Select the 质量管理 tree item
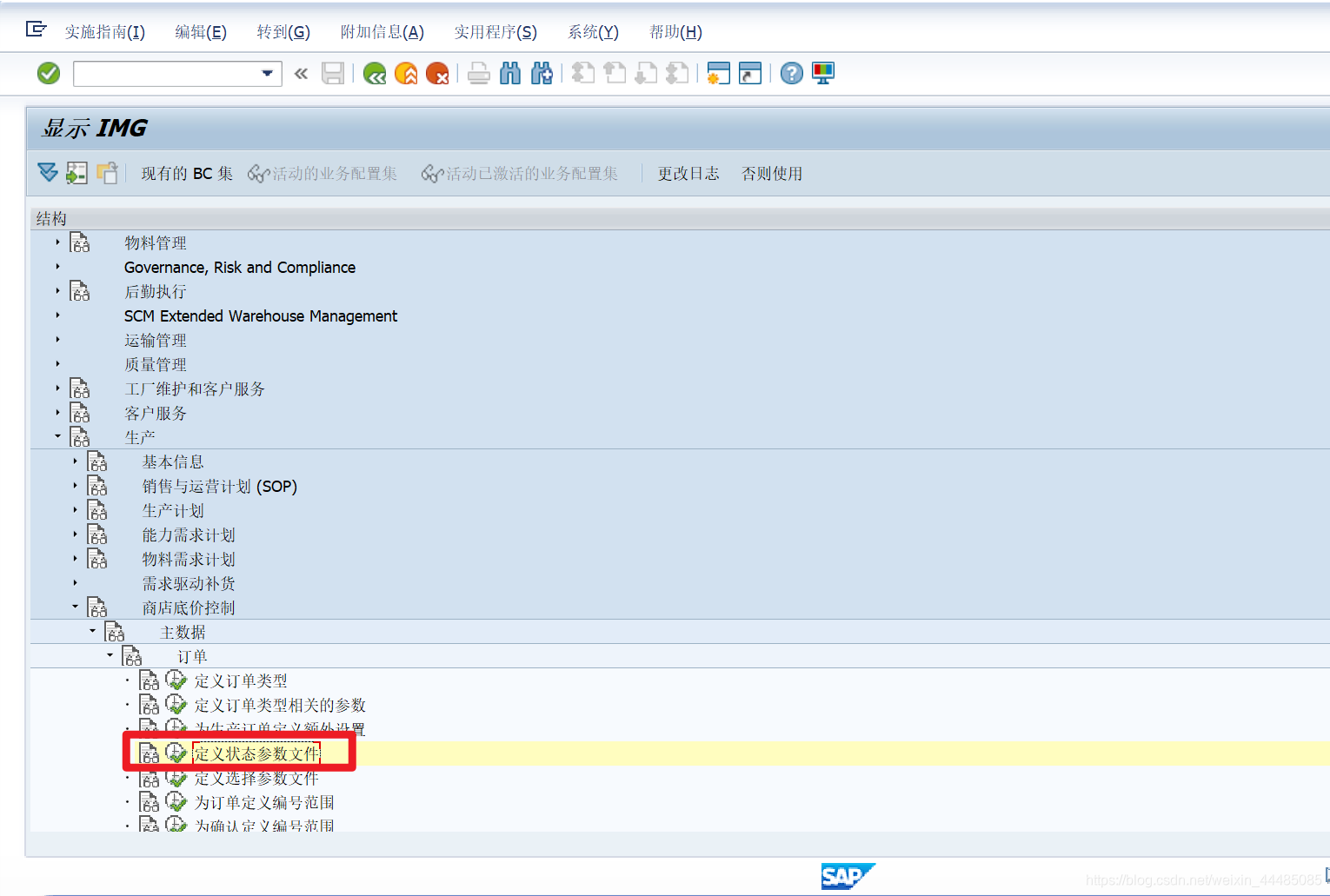 [156, 364]
